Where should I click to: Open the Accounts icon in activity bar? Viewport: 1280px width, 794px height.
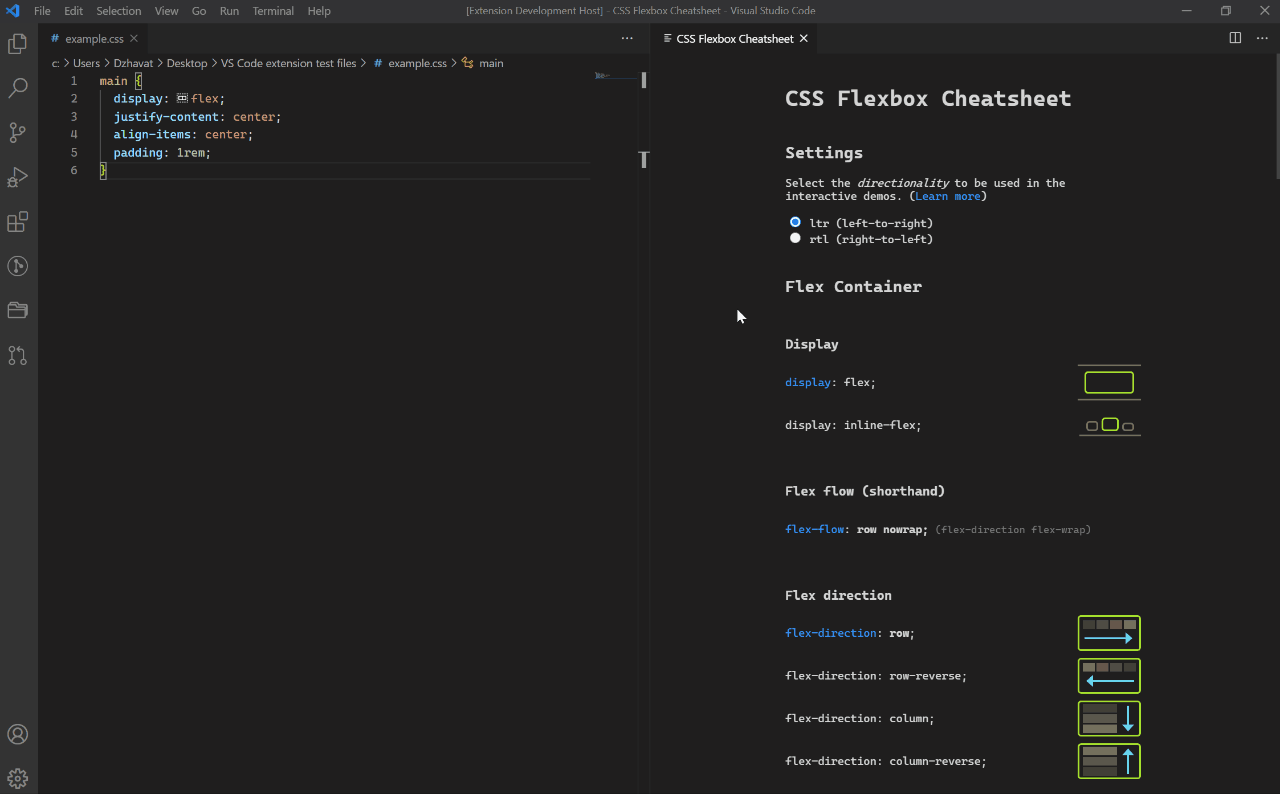(17, 734)
